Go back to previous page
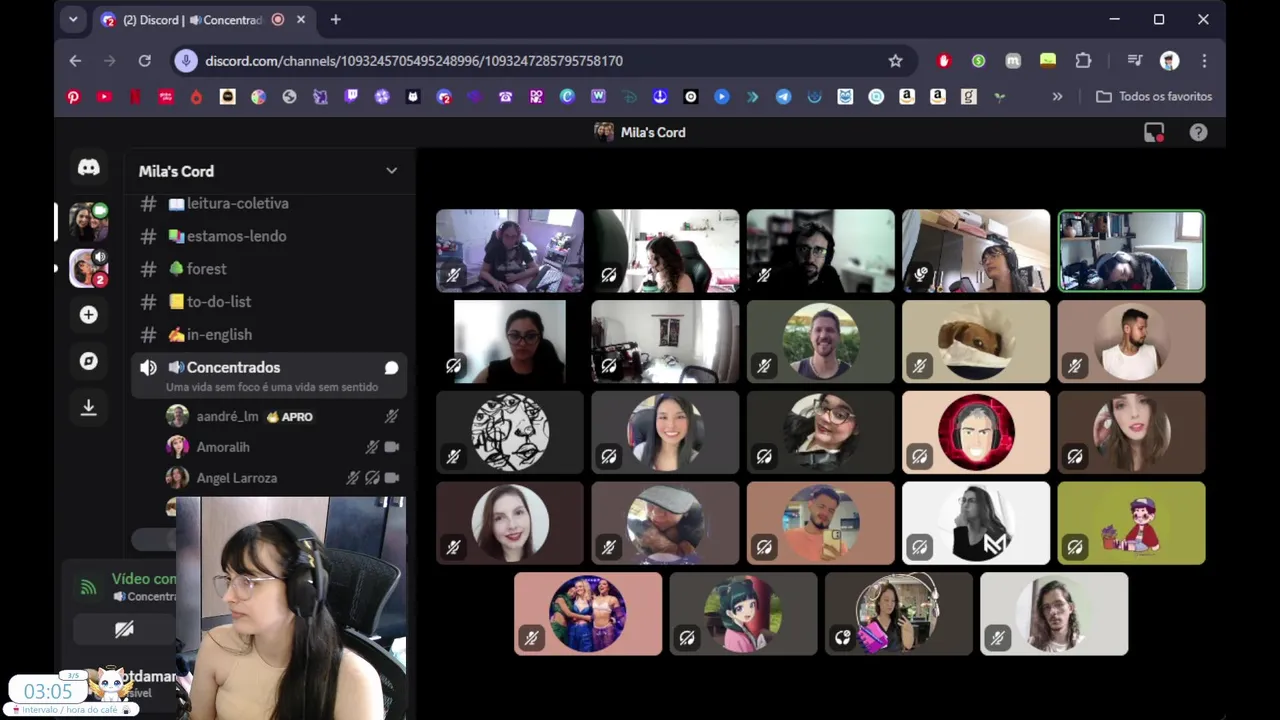The height and width of the screenshot is (720, 1280). click(75, 61)
